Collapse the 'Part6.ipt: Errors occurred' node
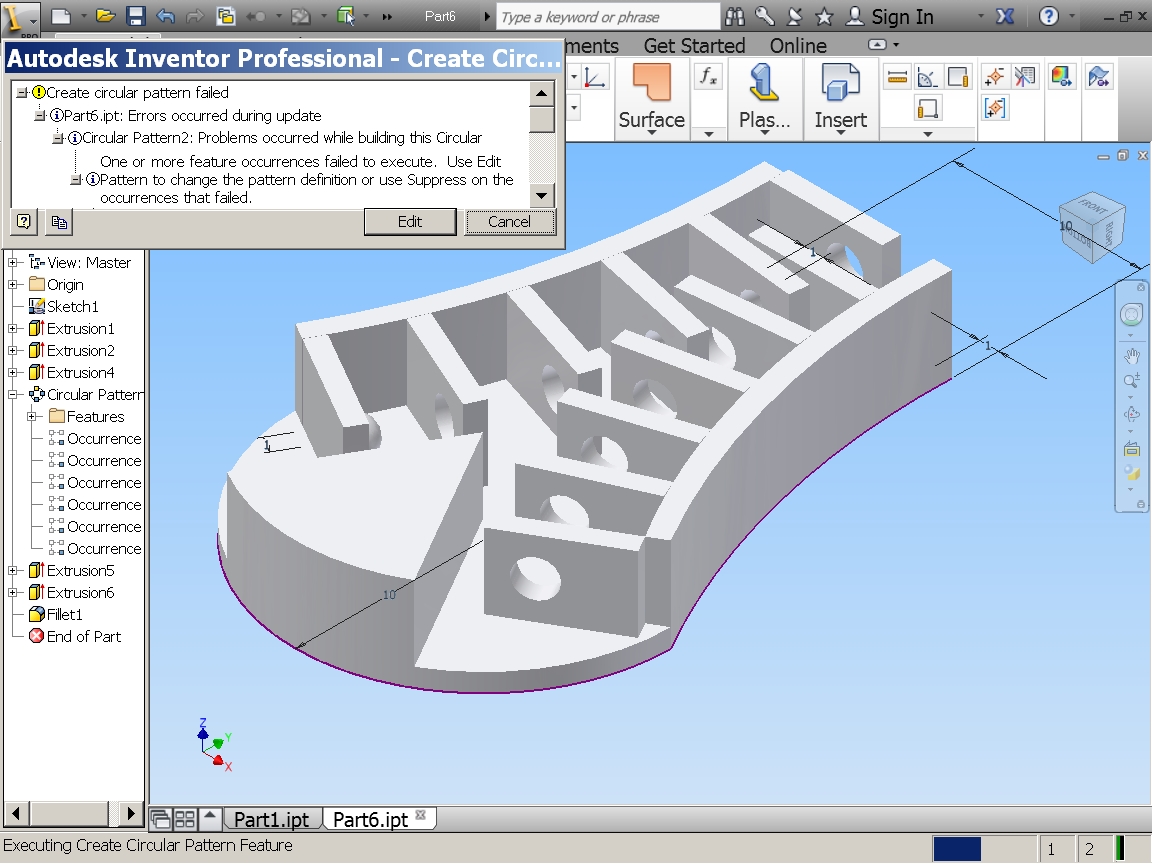 pyautogui.click(x=40, y=115)
